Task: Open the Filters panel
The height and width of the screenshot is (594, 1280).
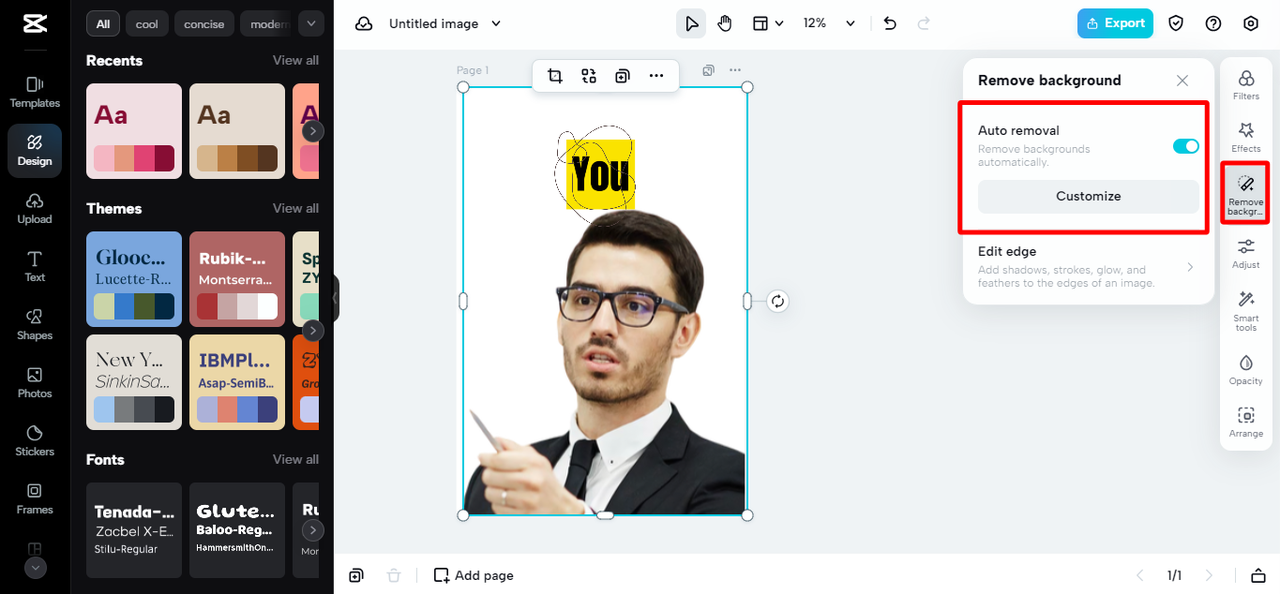Action: (x=1246, y=85)
